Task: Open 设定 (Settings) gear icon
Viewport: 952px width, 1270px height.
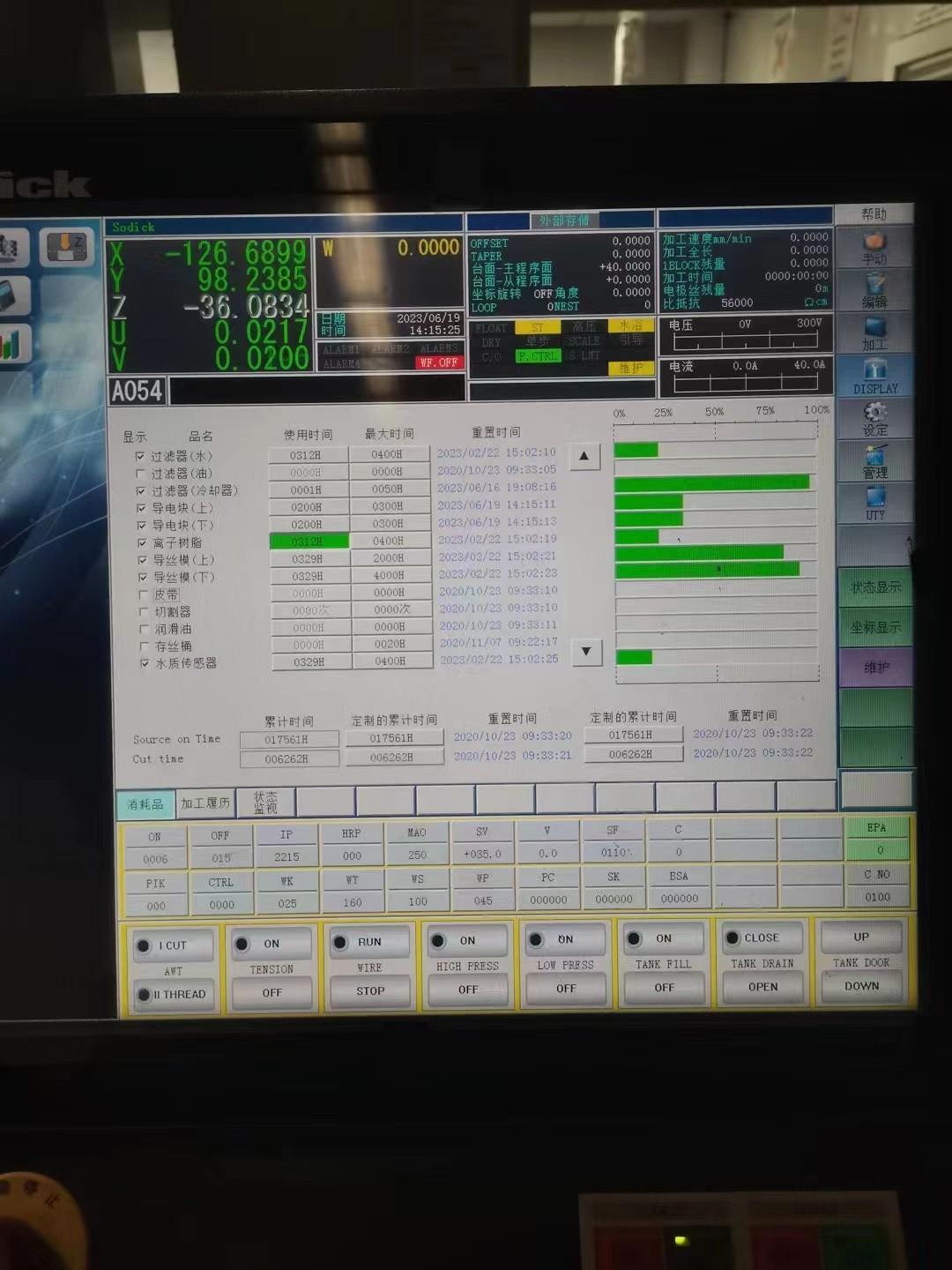Action: (x=874, y=418)
